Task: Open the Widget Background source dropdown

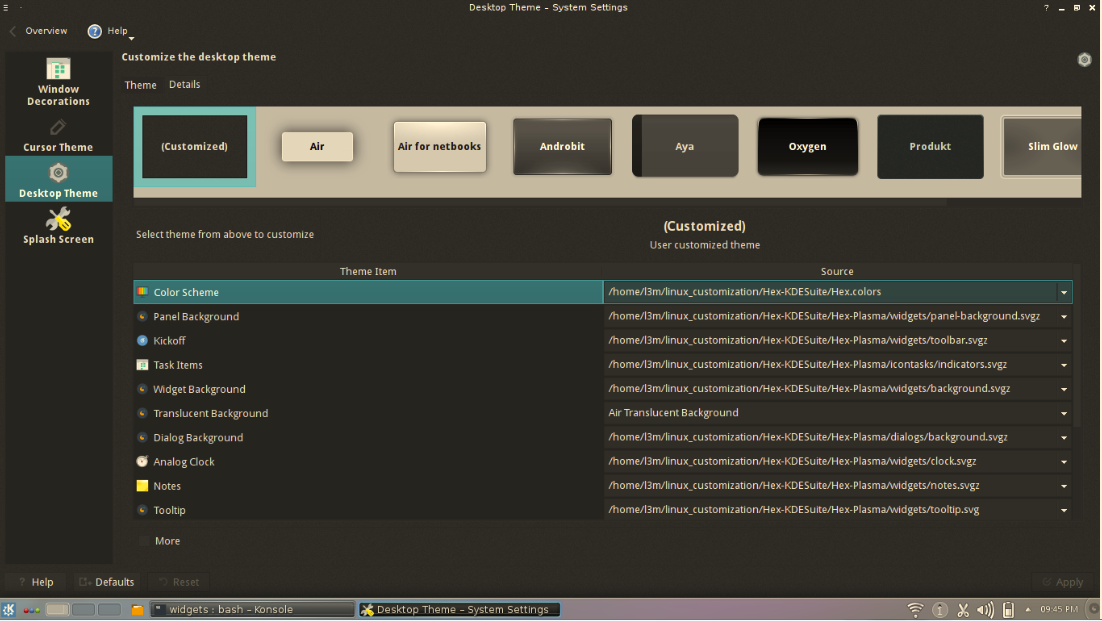Action: pos(1064,389)
